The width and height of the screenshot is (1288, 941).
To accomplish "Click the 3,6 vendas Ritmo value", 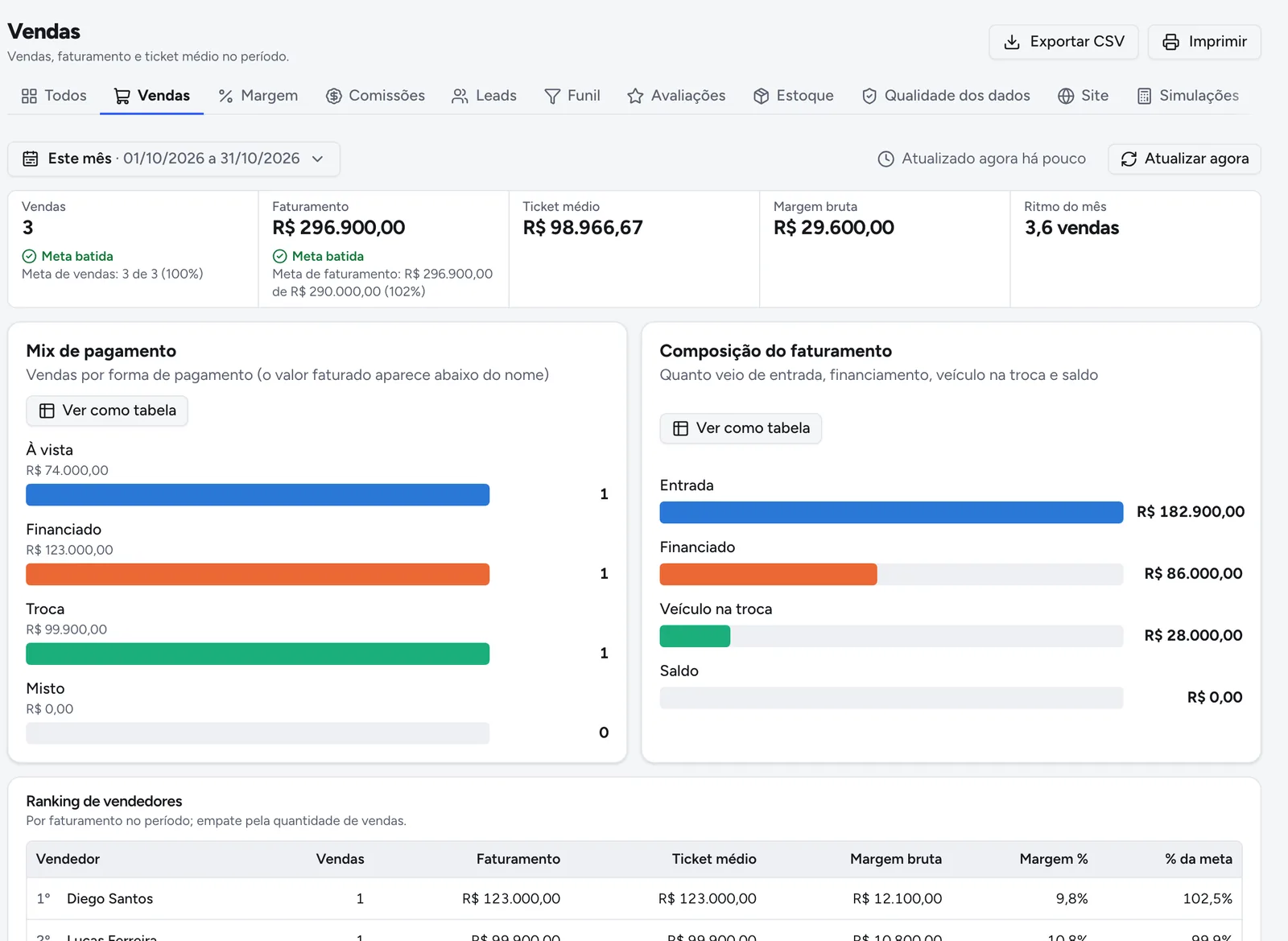I will pos(1071,228).
